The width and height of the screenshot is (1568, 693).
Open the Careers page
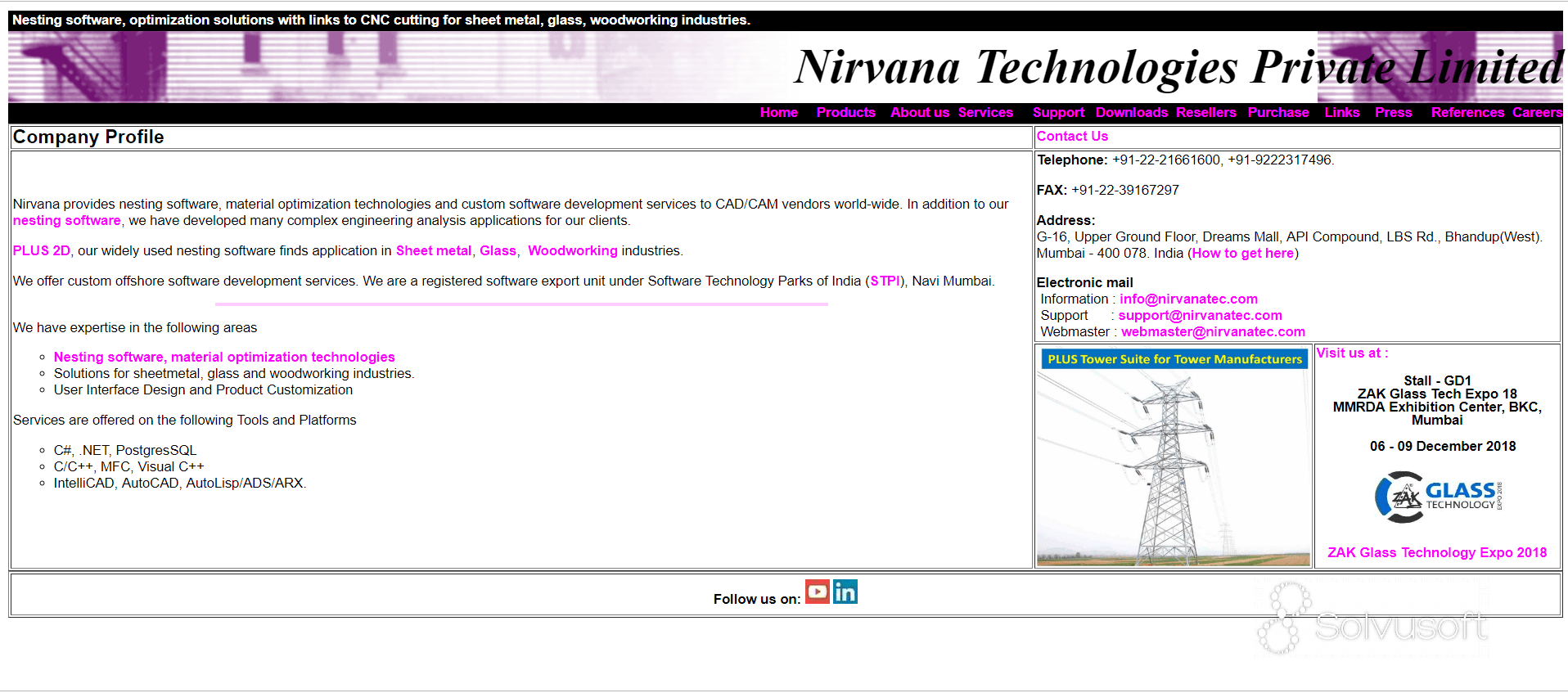coord(1538,113)
